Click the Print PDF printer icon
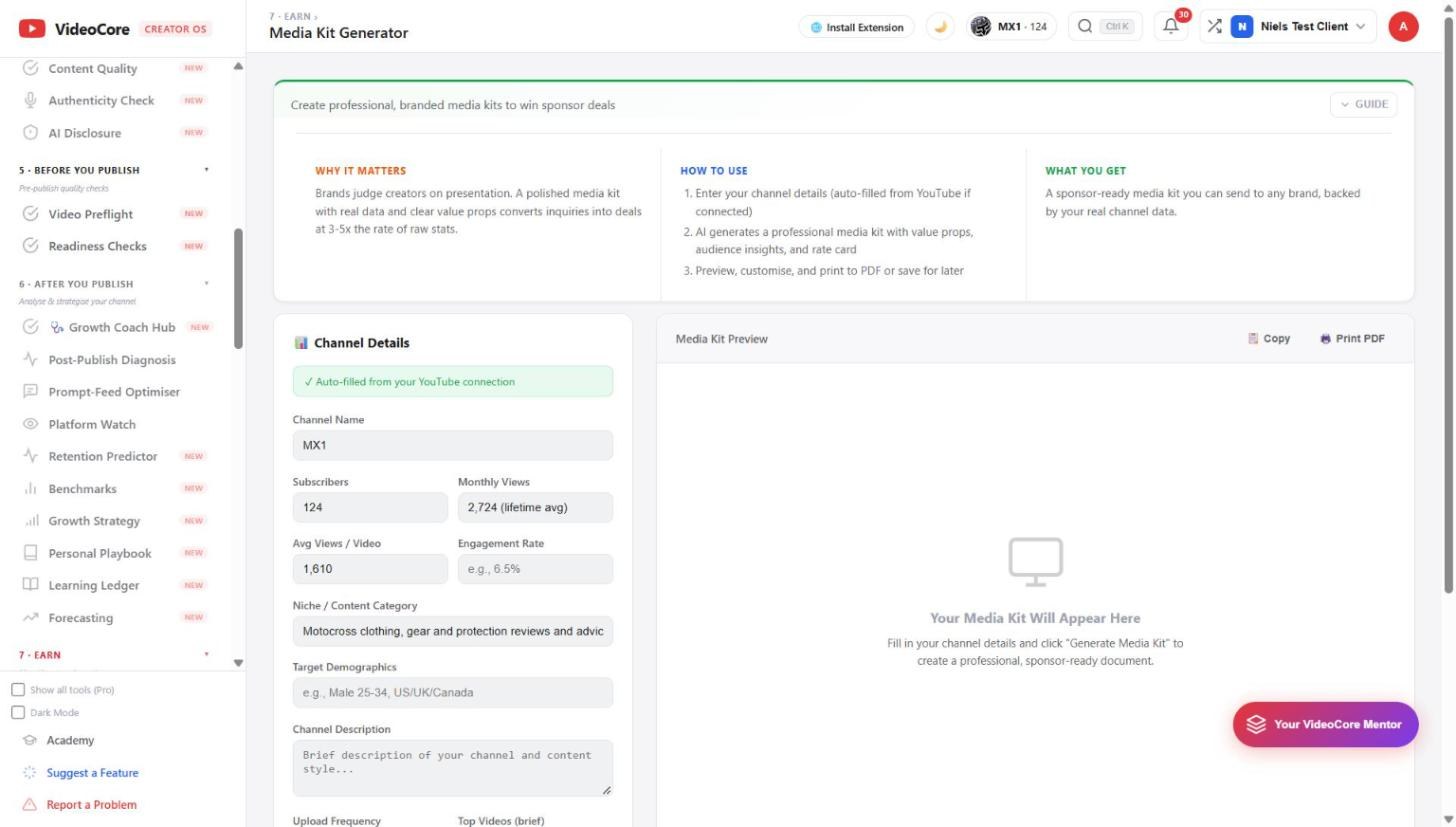 1325,339
